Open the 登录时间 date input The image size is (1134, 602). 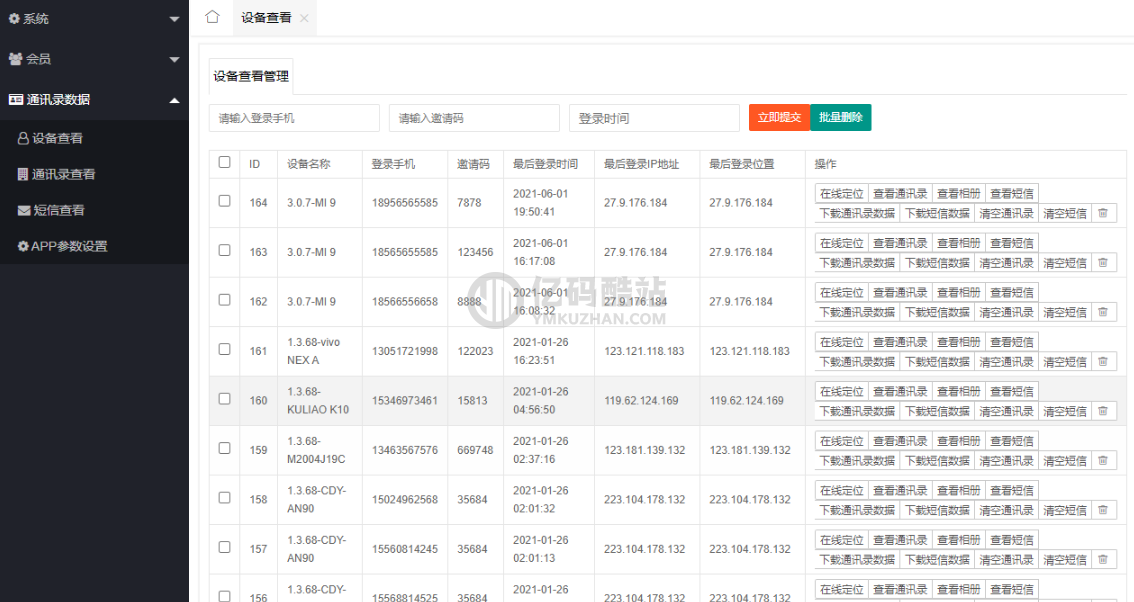[x=655, y=118]
